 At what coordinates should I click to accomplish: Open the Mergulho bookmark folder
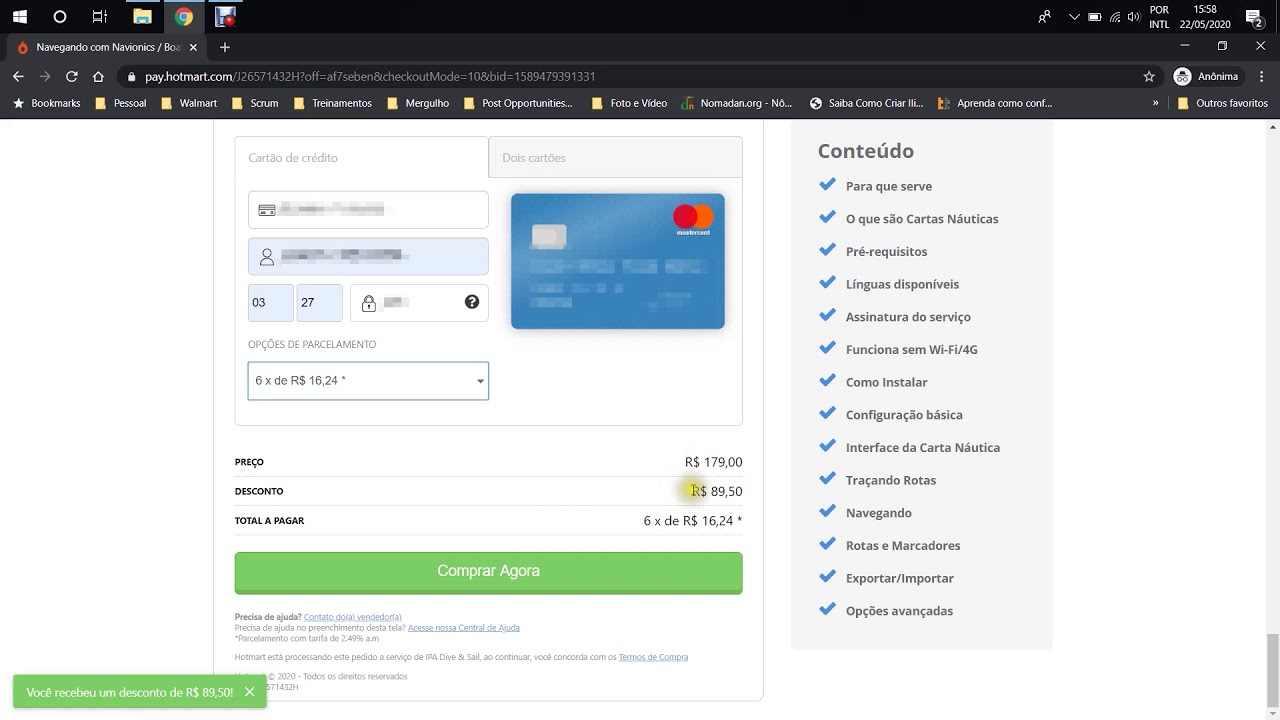click(417, 103)
